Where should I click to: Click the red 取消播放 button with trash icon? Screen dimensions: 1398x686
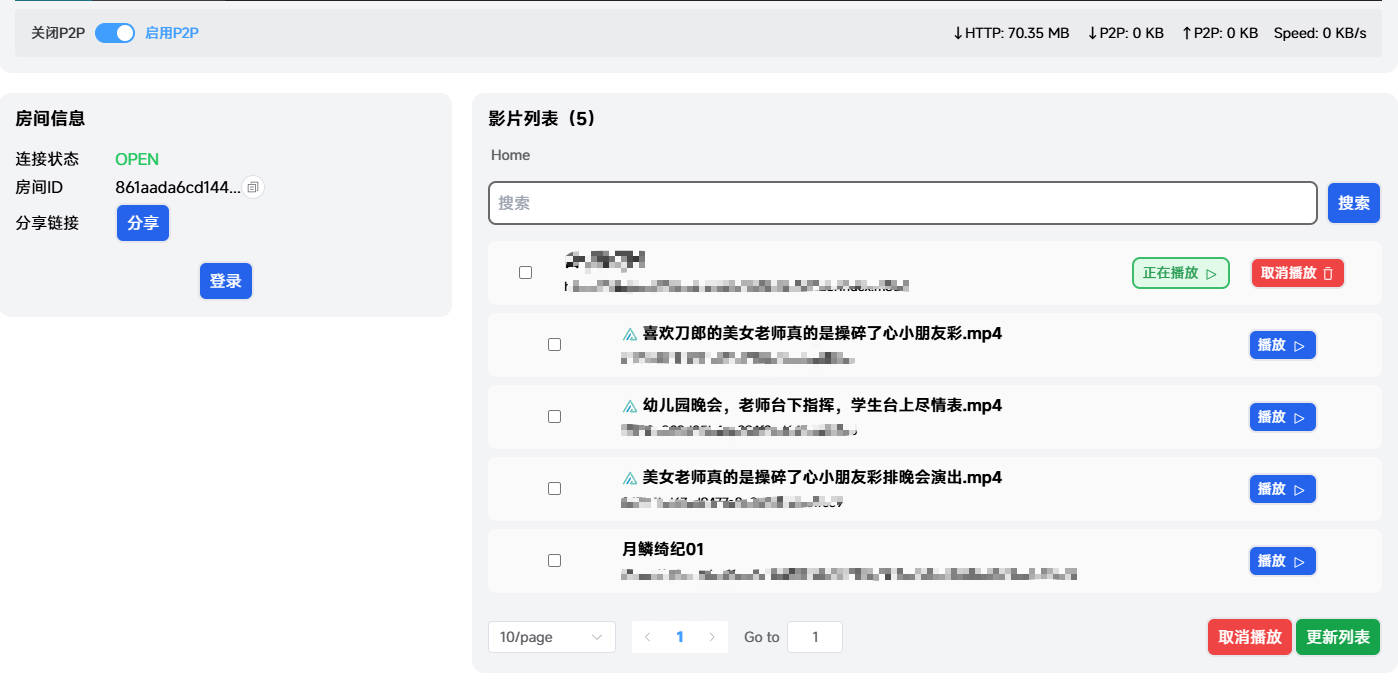coord(1297,273)
